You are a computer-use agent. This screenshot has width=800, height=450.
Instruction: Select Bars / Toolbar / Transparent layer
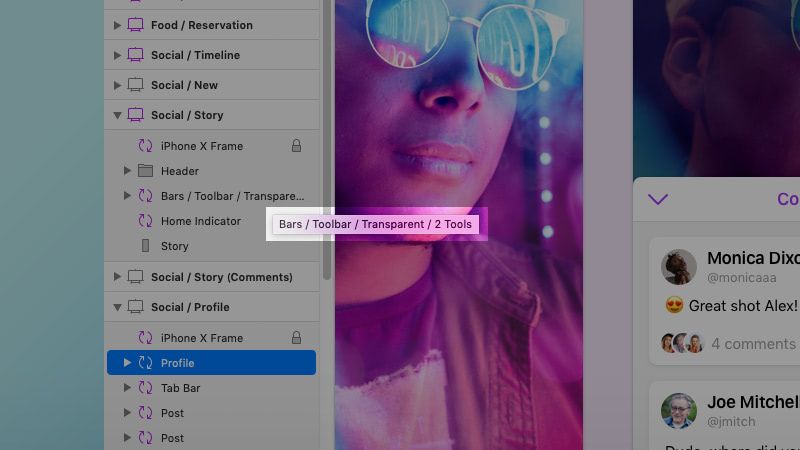click(212, 196)
